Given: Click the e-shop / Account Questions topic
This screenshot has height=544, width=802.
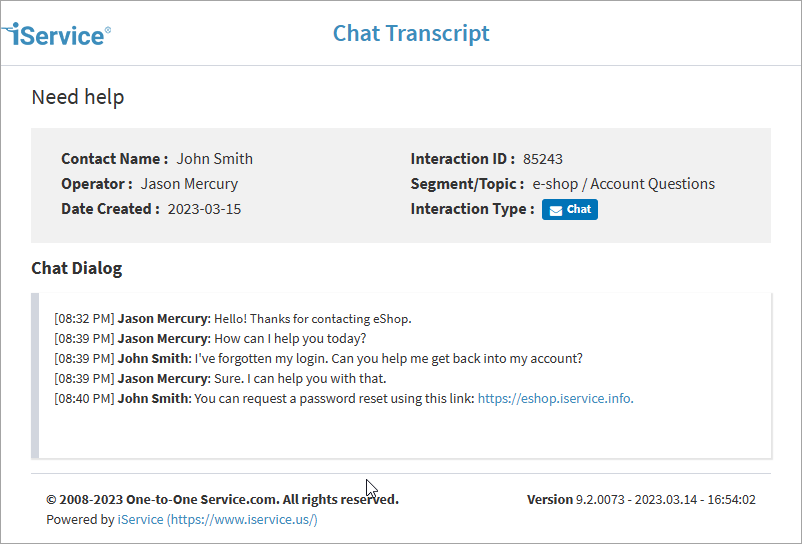Looking at the screenshot, I should 623,184.
